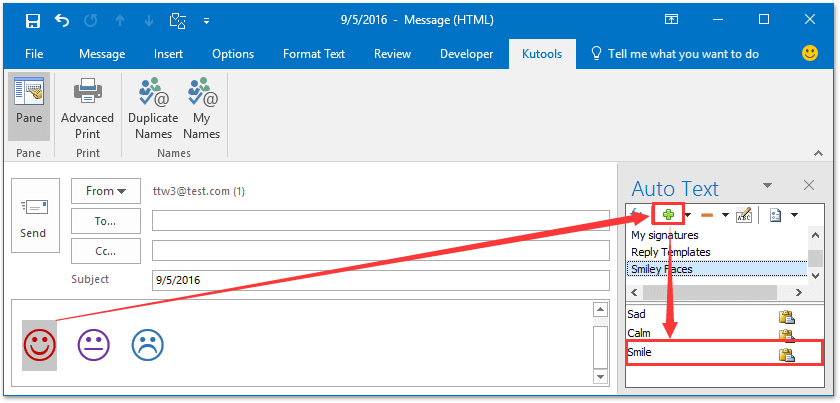Click into the Subject field

(380, 280)
